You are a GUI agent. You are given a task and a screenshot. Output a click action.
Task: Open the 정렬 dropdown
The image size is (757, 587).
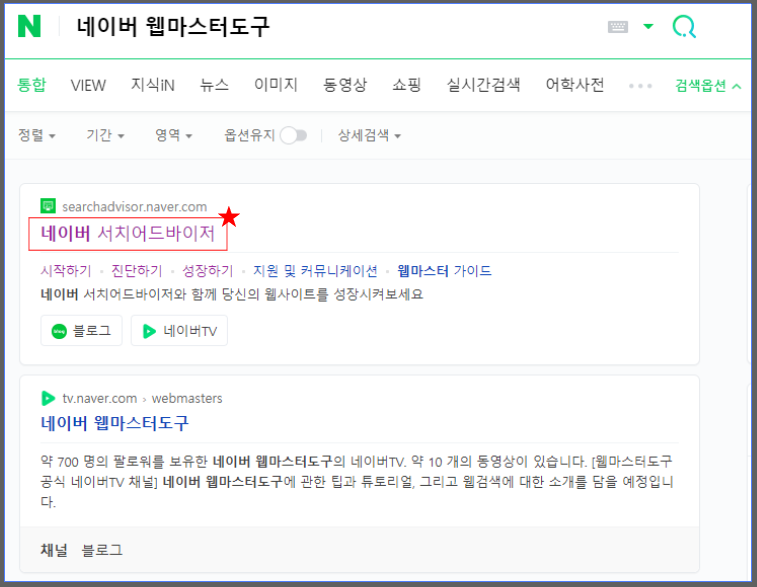pos(37,135)
